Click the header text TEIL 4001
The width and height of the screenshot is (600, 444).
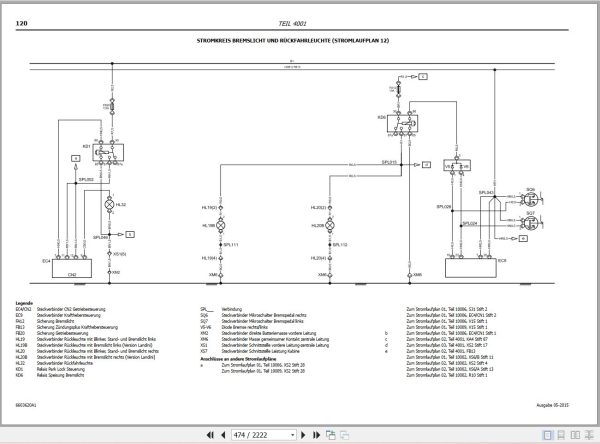pos(292,23)
